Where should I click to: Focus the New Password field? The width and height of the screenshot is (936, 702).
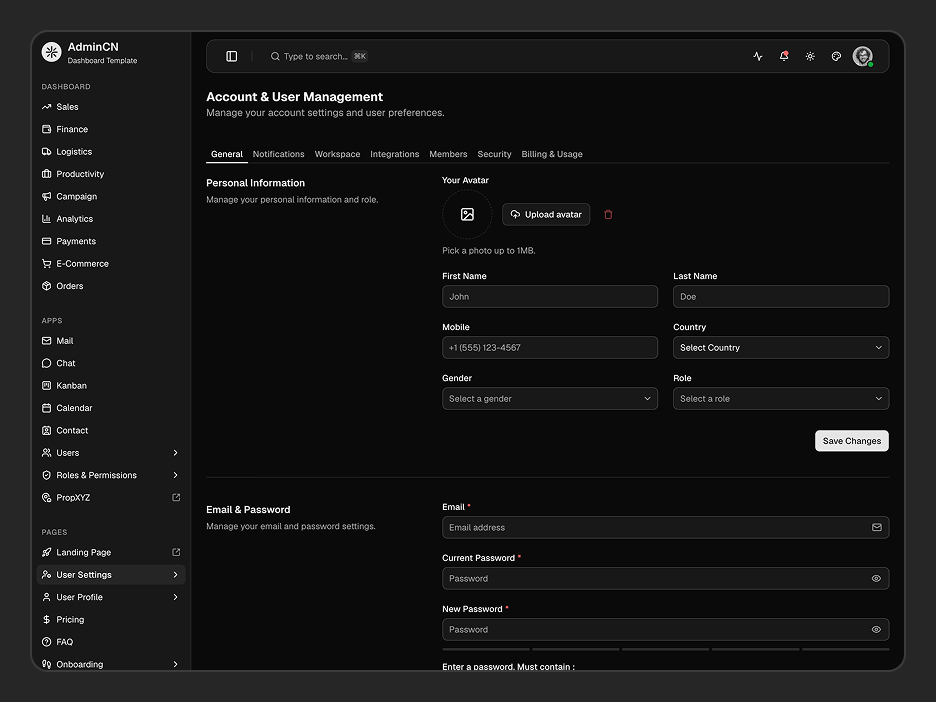[666, 629]
